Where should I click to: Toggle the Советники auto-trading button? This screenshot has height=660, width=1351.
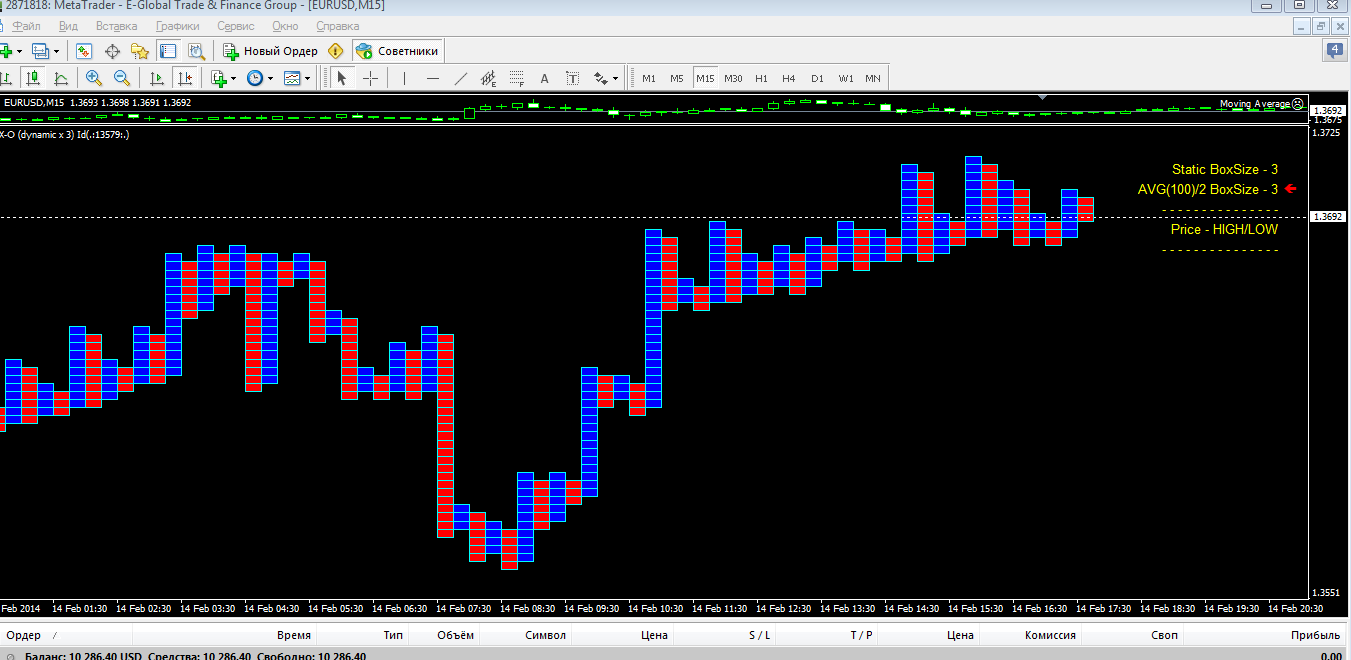[397, 51]
